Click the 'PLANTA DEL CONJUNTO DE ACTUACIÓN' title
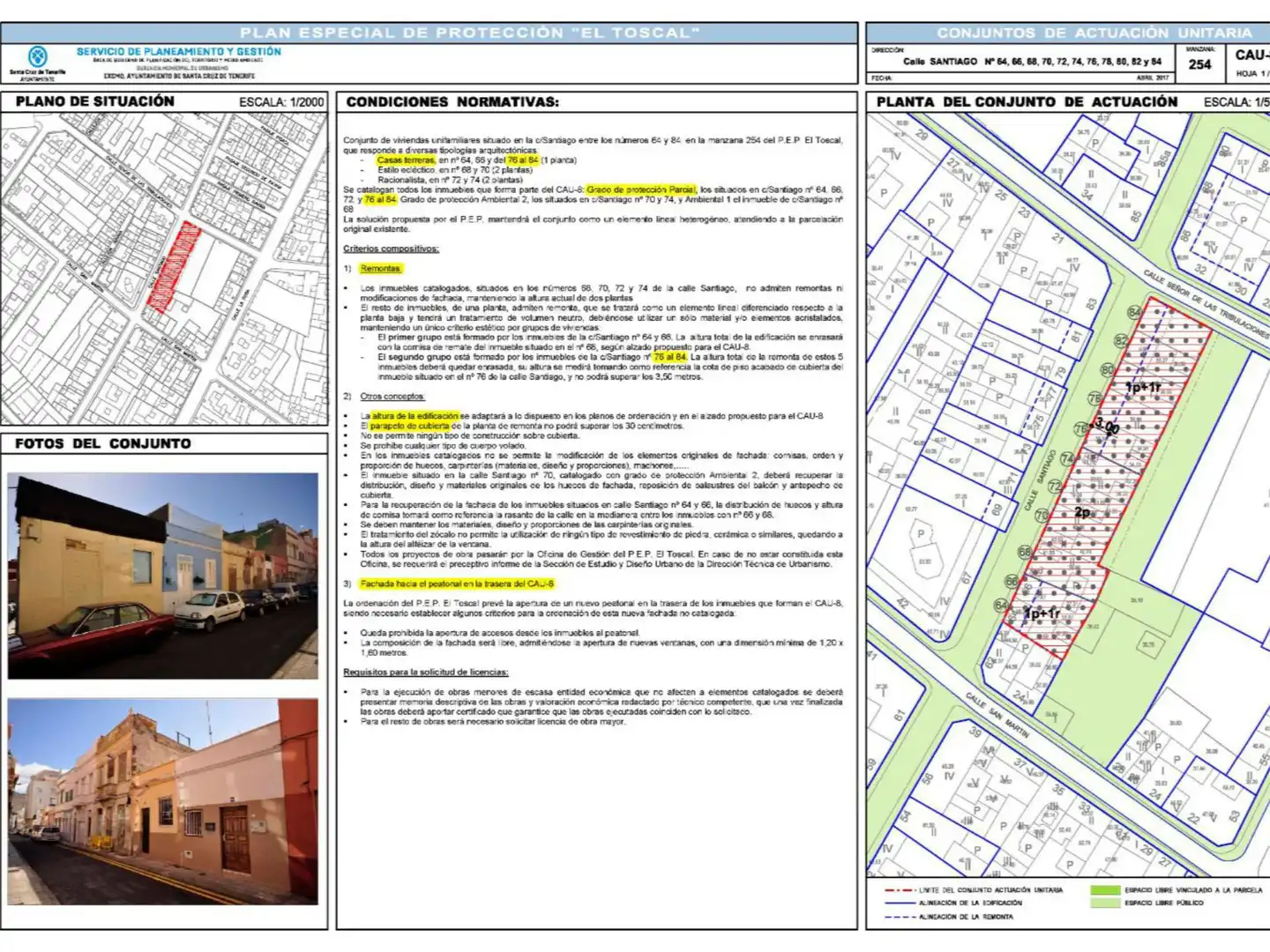Image resolution: width=1270 pixels, height=952 pixels. [x=1027, y=102]
